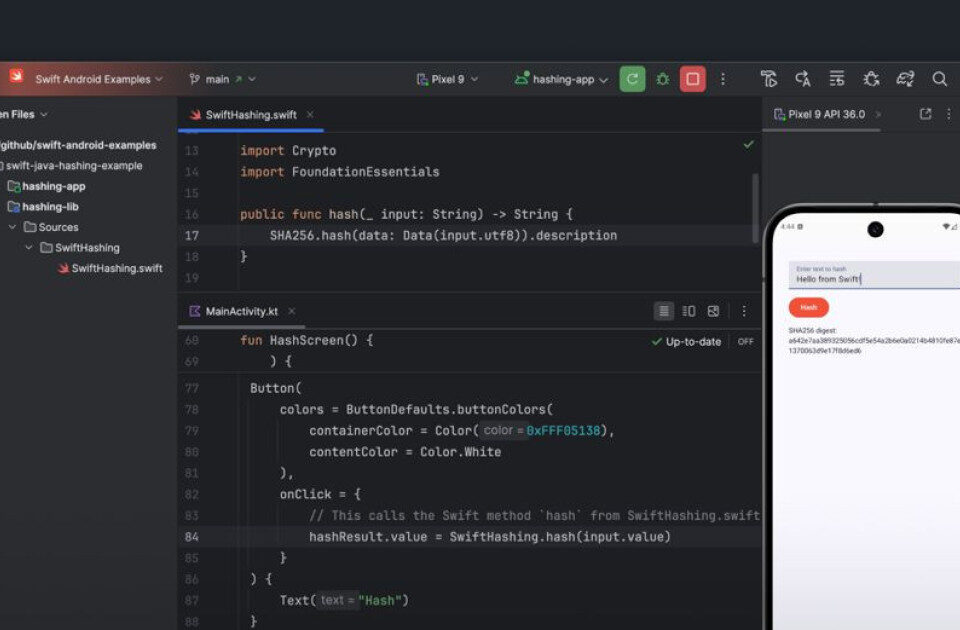Toggle the preview OFF switch label
Screen dimensions: 960x630
tap(745, 342)
